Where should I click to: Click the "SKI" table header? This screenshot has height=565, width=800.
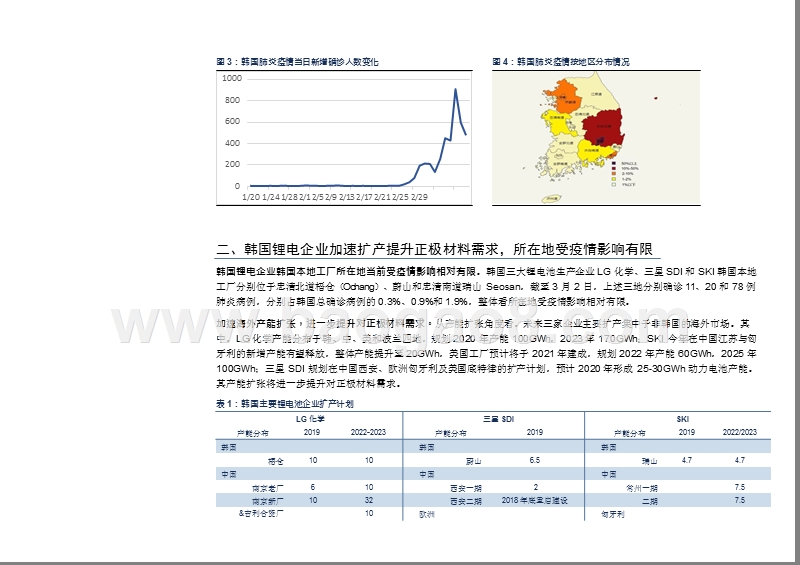tap(683, 419)
